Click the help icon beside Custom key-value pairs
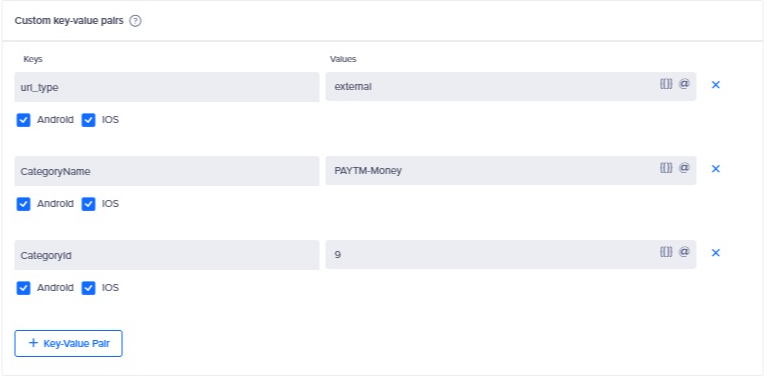Viewport: 768px width, 380px height. [x=135, y=21]
